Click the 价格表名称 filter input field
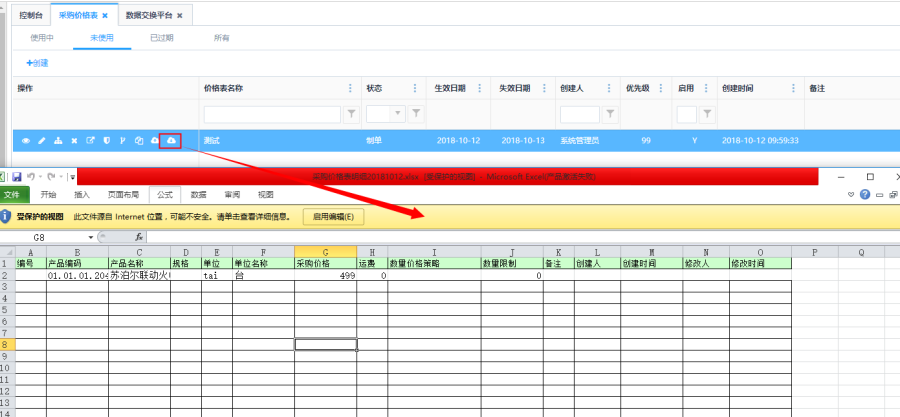This screenshot has width=900, height=417. point(272,114)
